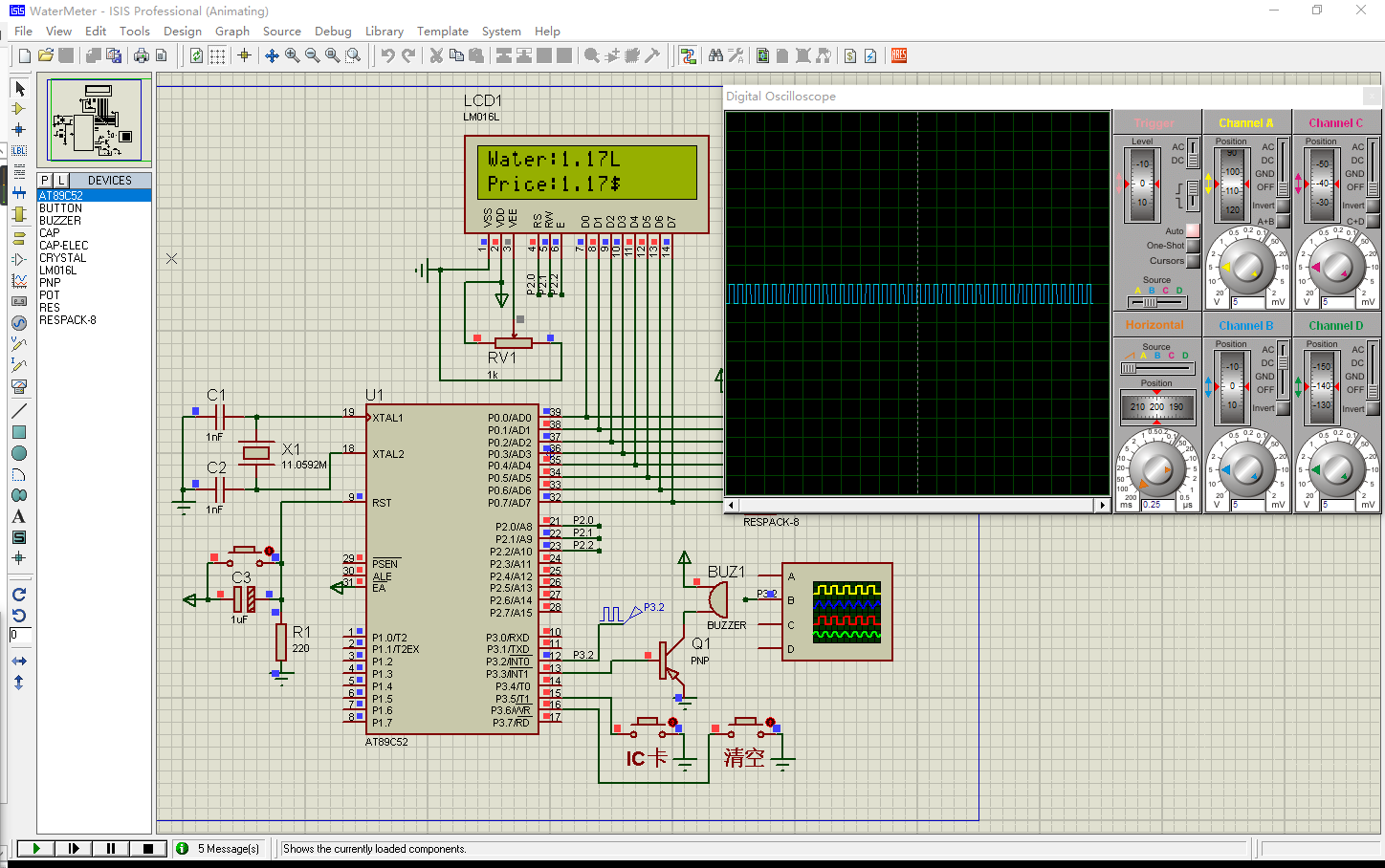1385x868 pixels.
Task: Open the Library menu
Action: point(384,31)
